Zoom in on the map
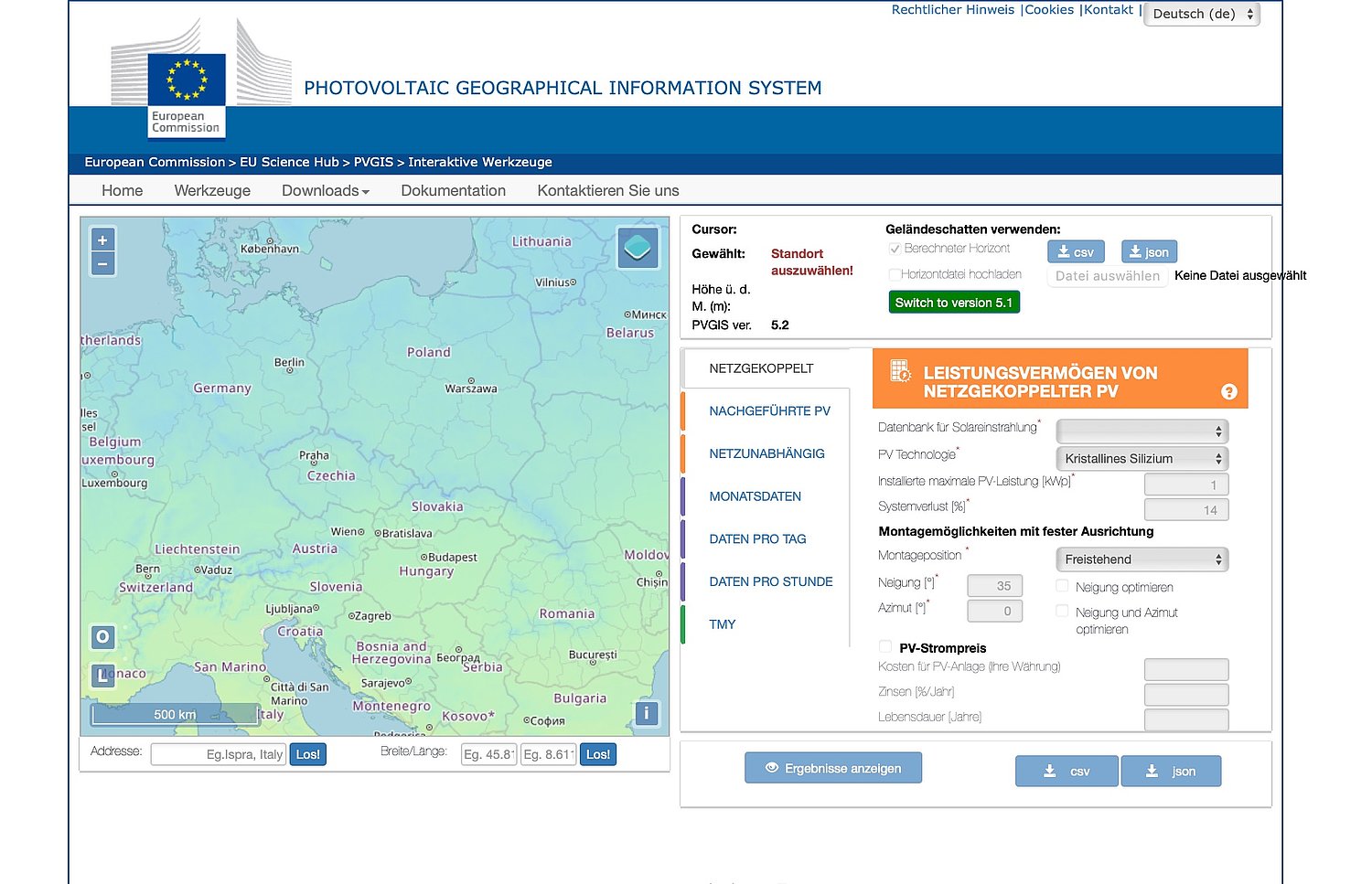The height and width of the screenshot is (884, 1372). [102, 240]
